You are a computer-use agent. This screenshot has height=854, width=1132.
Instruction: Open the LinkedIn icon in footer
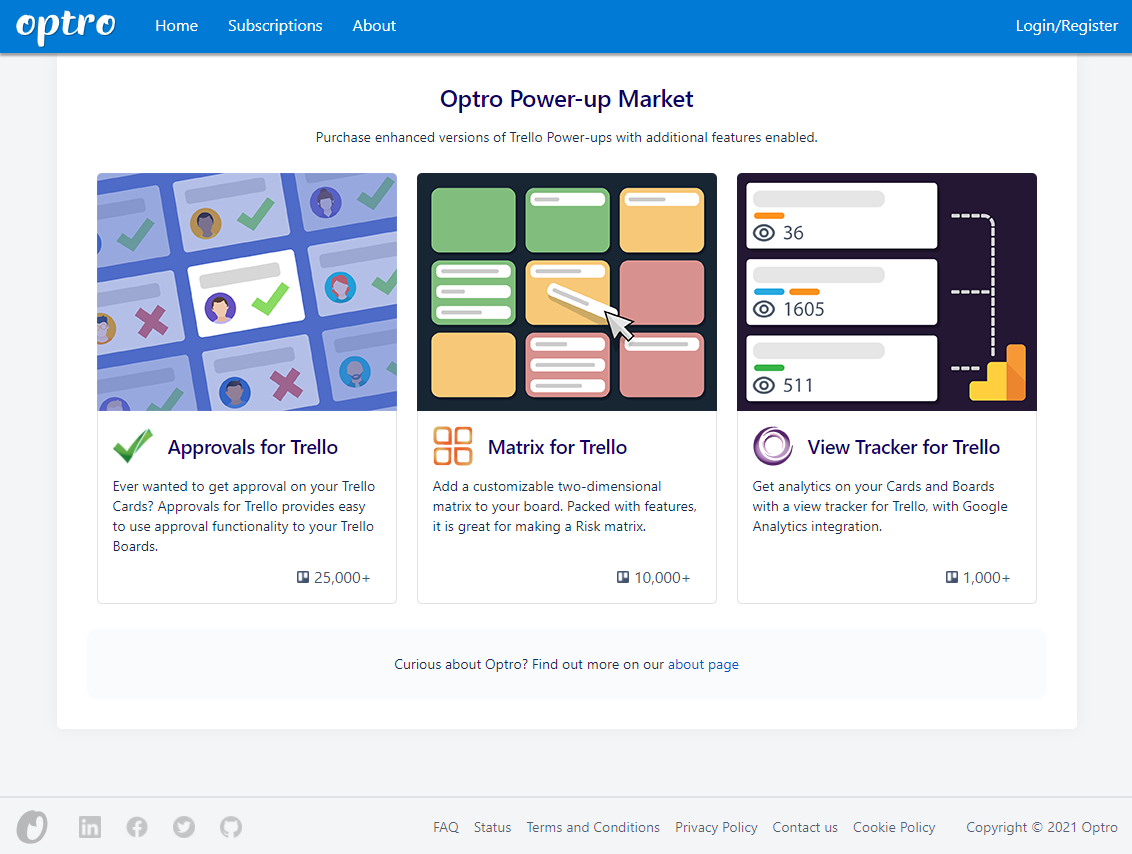[x=90, y=827]
